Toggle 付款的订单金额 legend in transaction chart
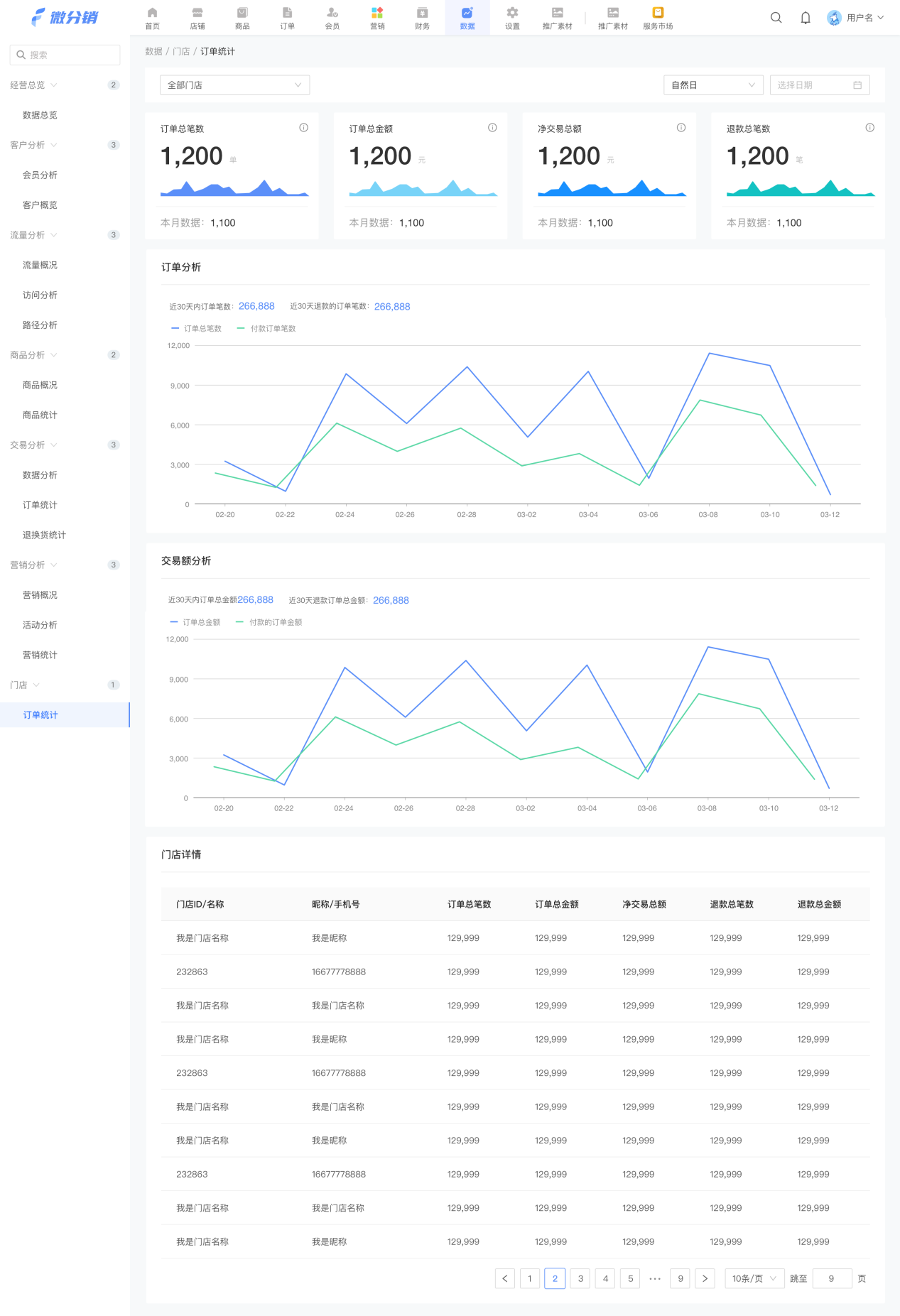900x1316 pixels. pos(269,622)
